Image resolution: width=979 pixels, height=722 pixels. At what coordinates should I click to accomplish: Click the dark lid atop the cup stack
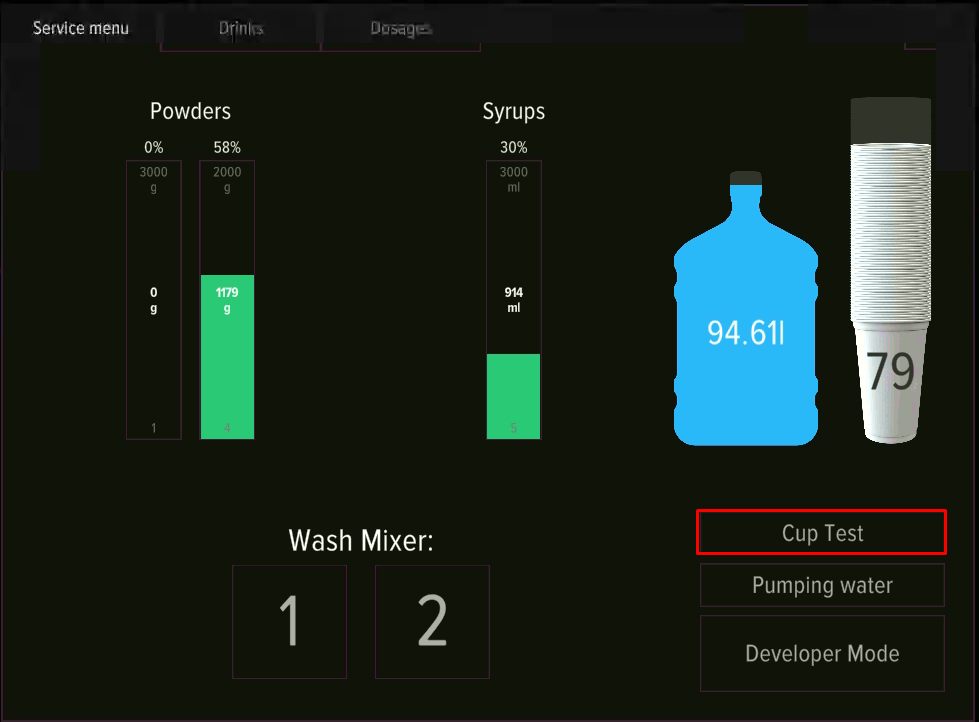890,120
